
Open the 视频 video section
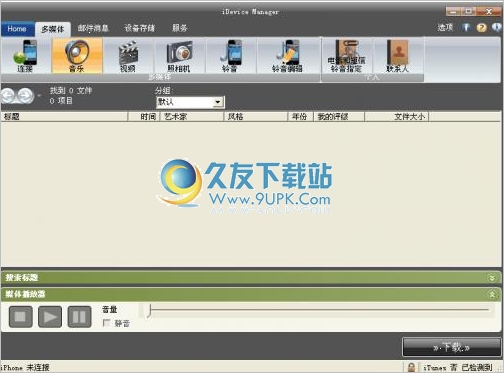pos(128,55)
